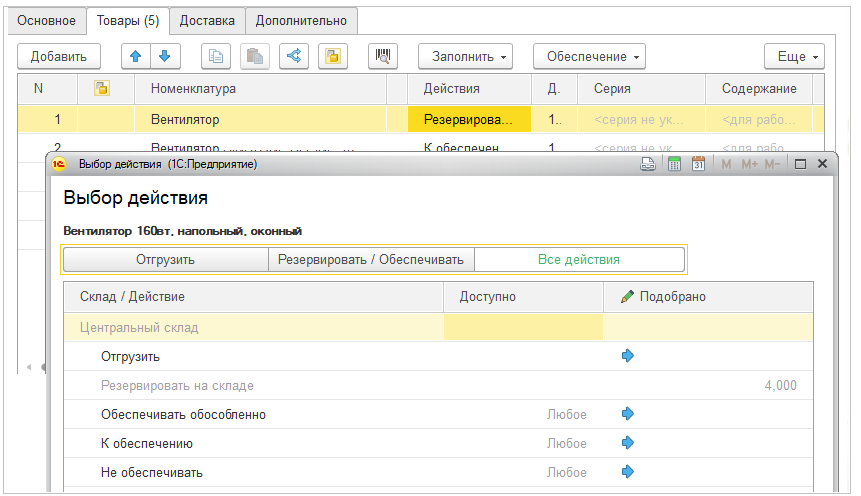The image size is (861, 496).
Task: Click the Содержание column header
Action: [759, 88]
